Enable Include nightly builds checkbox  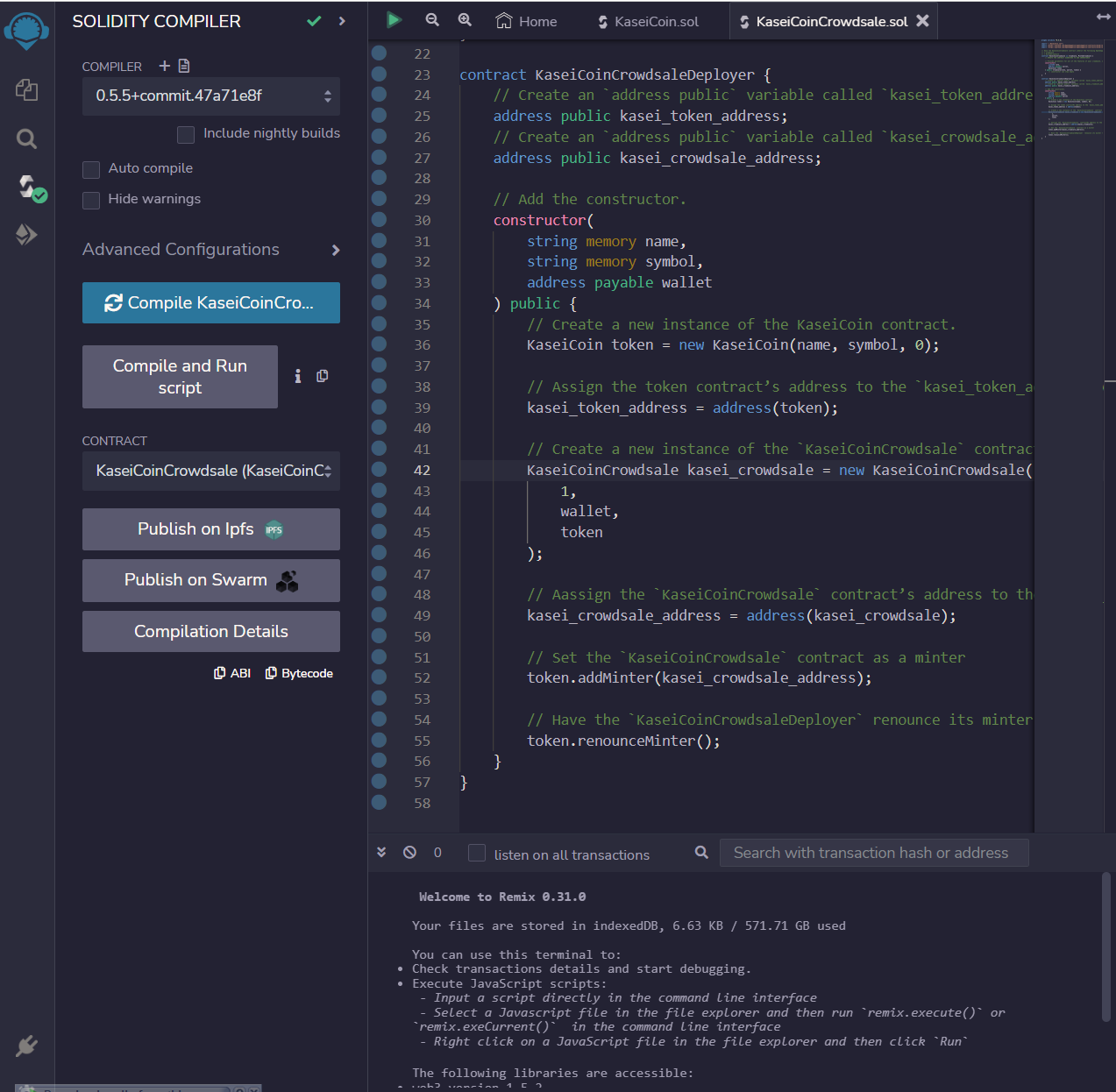point(186,134)
